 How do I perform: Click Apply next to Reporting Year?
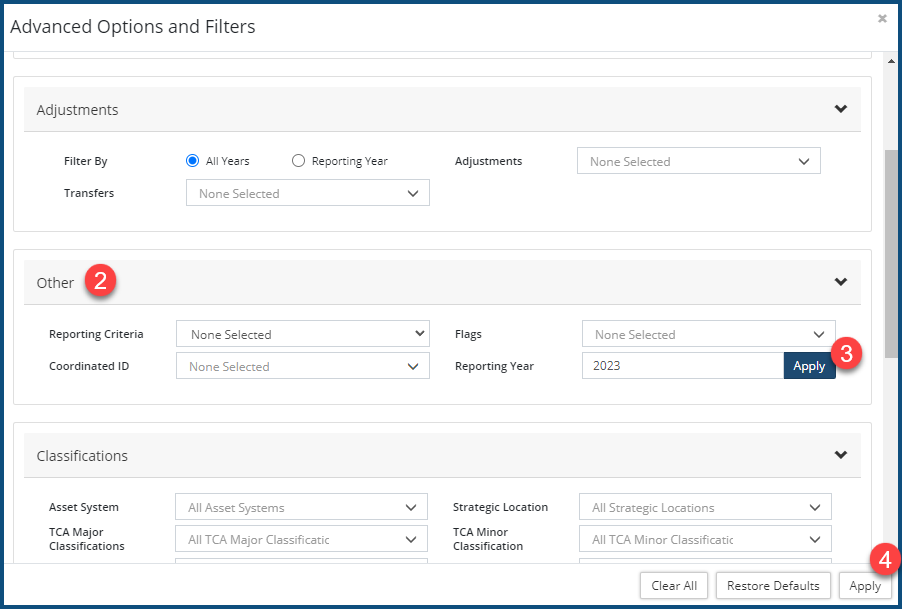point(808,366)
